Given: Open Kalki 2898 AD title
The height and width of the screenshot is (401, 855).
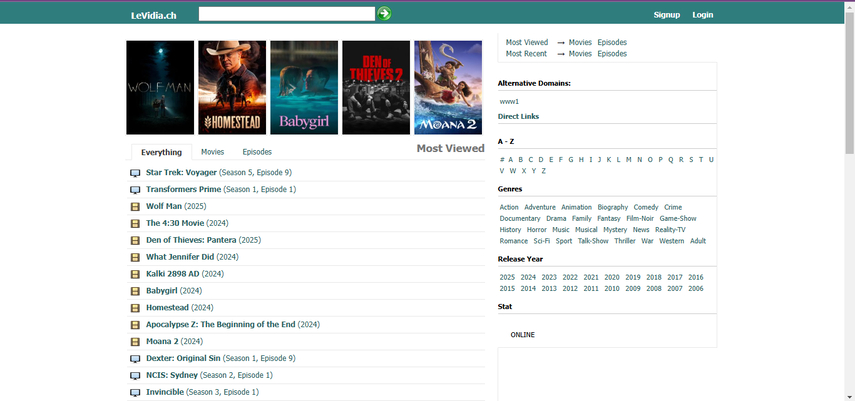Looking at the screenshot, I should (x=185, y=274).
